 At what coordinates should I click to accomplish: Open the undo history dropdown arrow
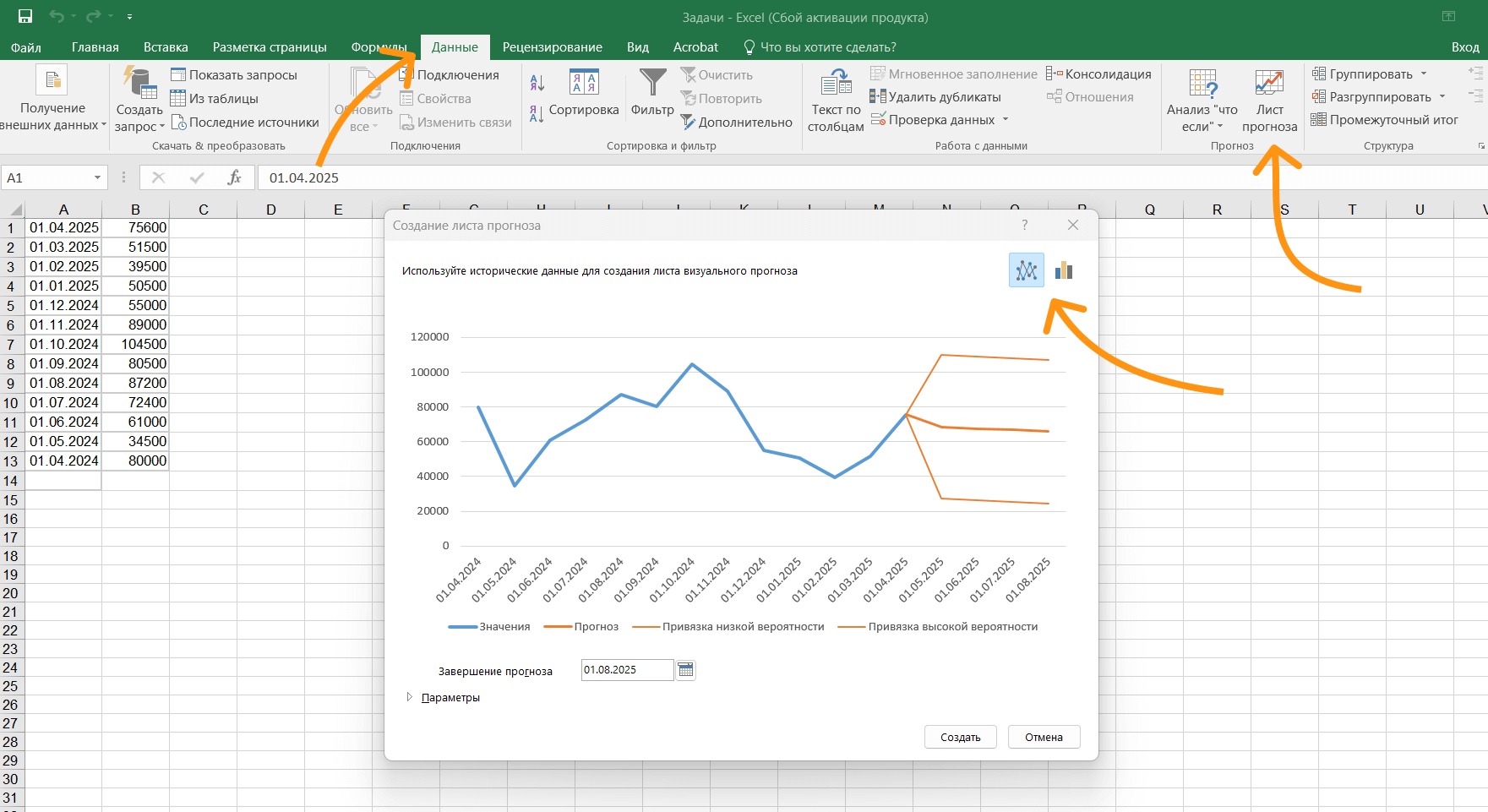(74, 16)
